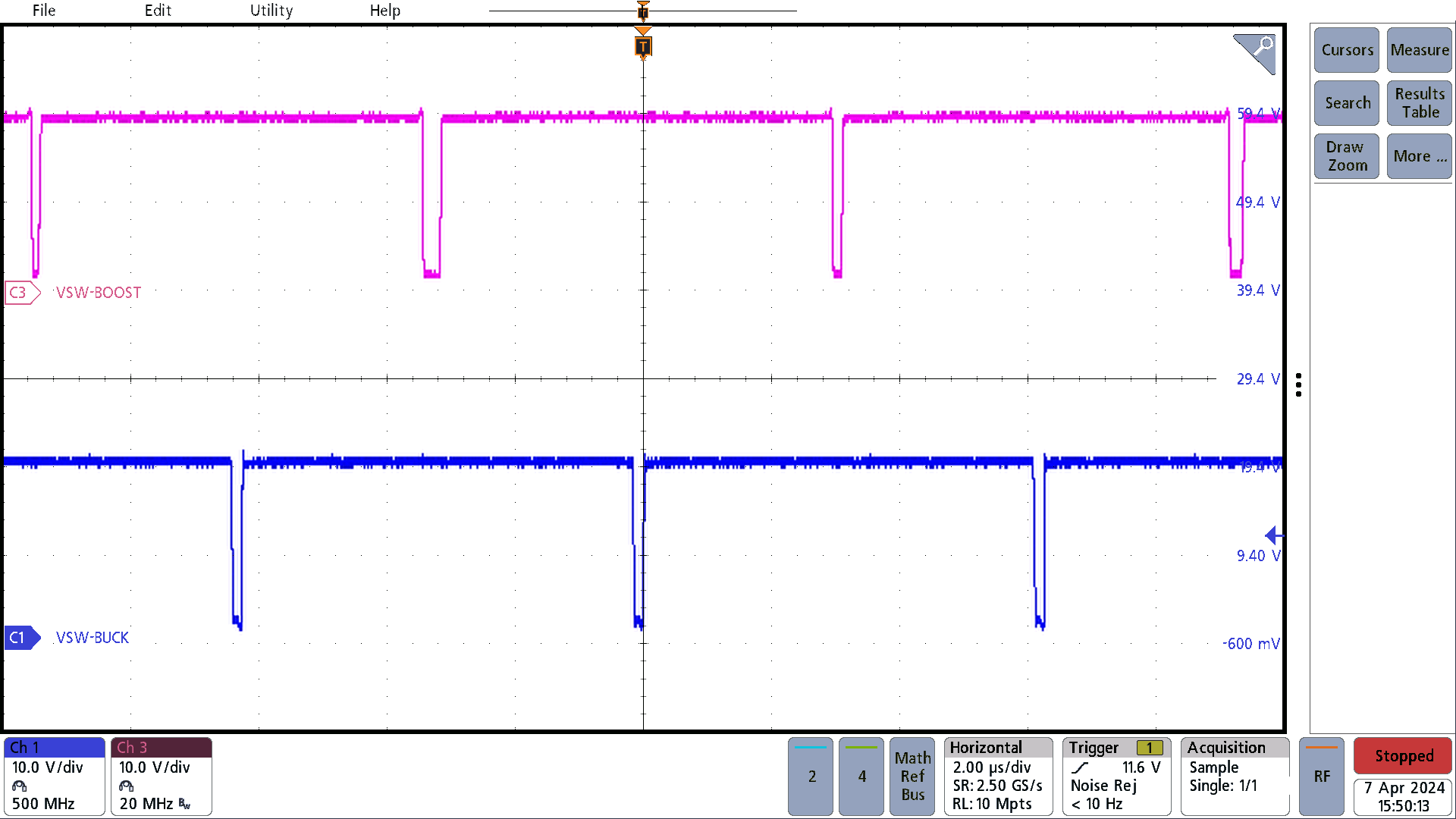Click the 2.00 µs/div horizontal scale value

(x=992, y=767)
